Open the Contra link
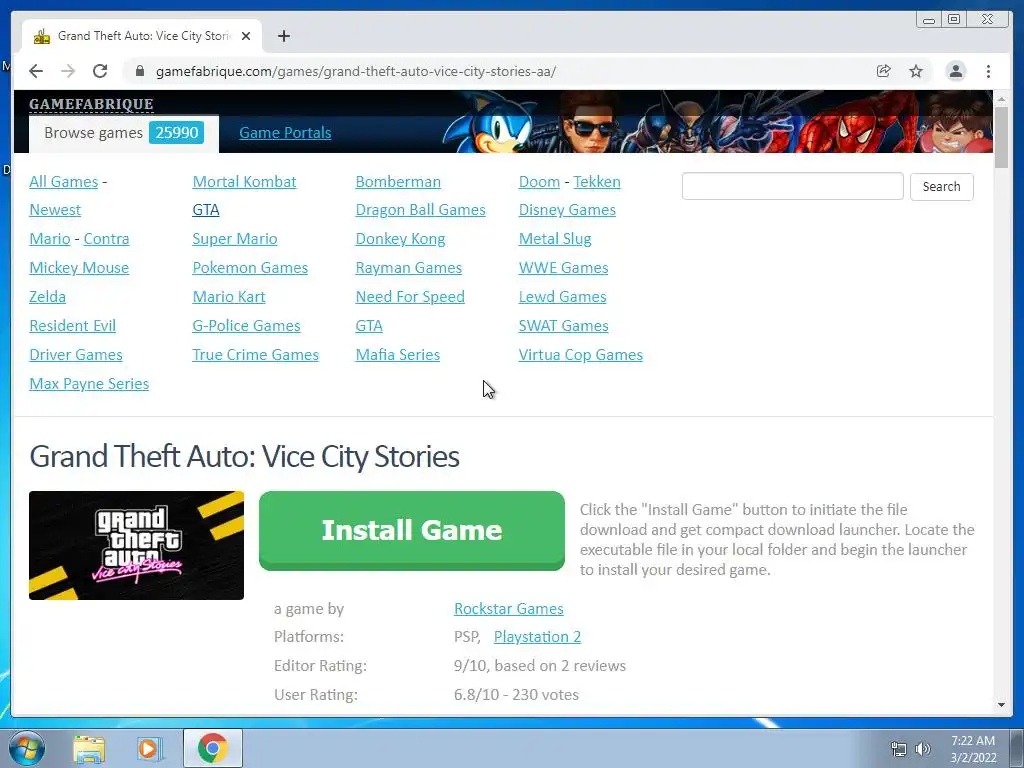The height and width of the screenshot is (768, 1024). pyautogui.click(x=106, y=238)
